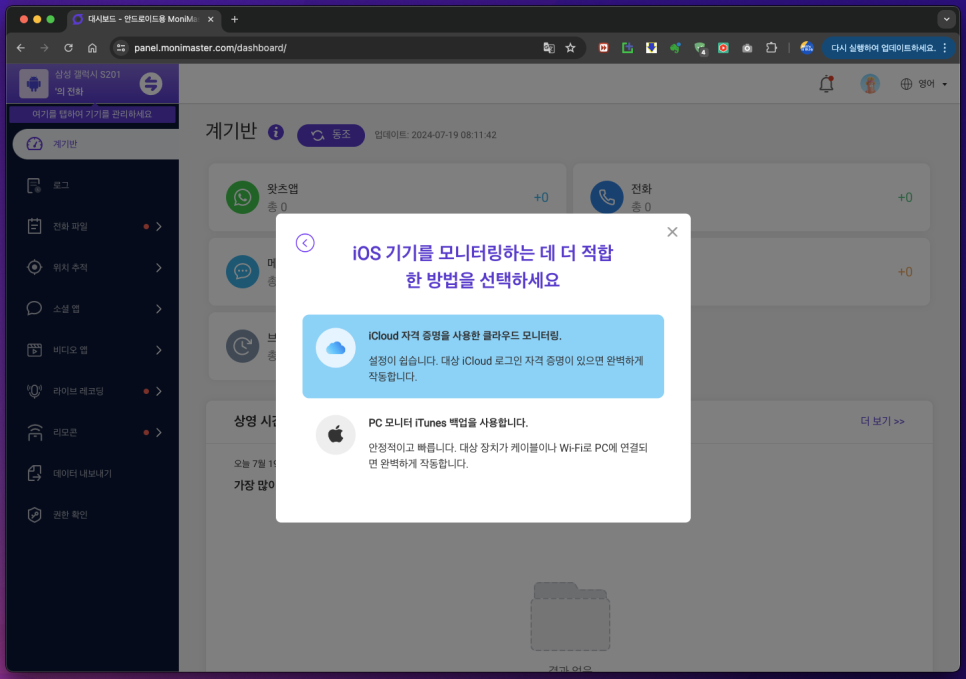This screenshot has width=966, height=679.
Task: Close the 대시보드 browser tab
Action: click(x=211, y=19)
